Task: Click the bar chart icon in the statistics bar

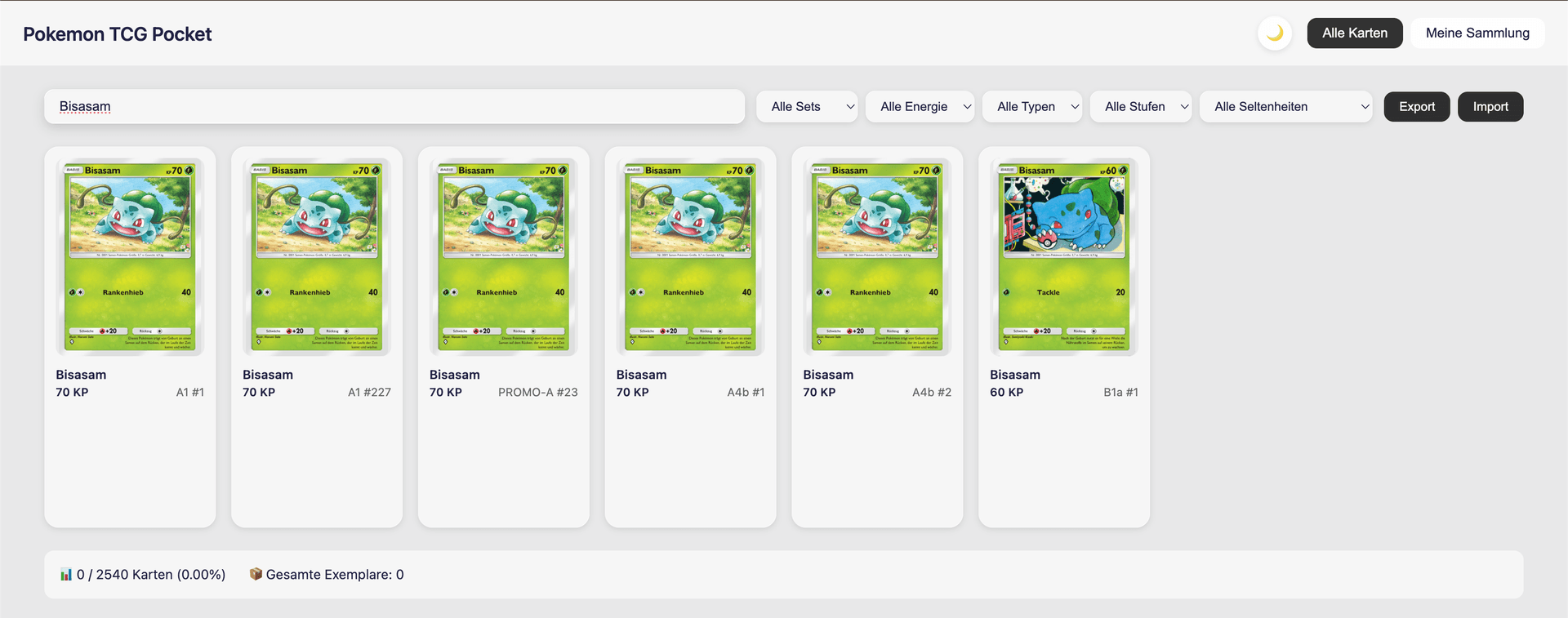Action: coord(66,575)
